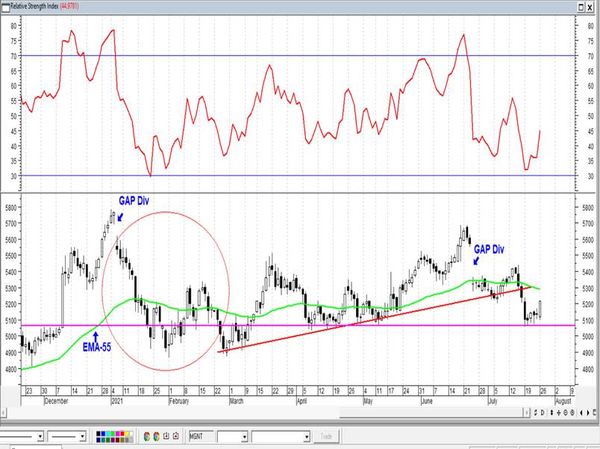Image resolution: width=600 pixels, height=449 pixels.
Task: Click the first multicolor refresh icon
Action: click(x=147, y=436)
